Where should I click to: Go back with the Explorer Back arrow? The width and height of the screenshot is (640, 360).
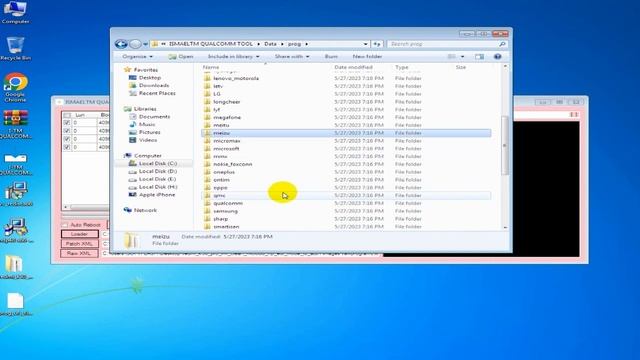[121, 44]
